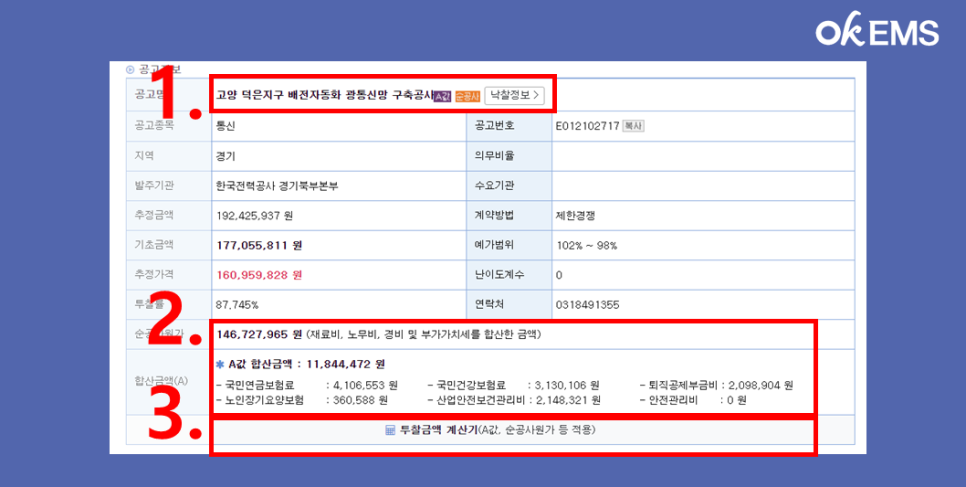The height and width of the screenshot is (487, 966).
Task: Click the 안전관리비 amount 0 원
Action: pos(737,399)
